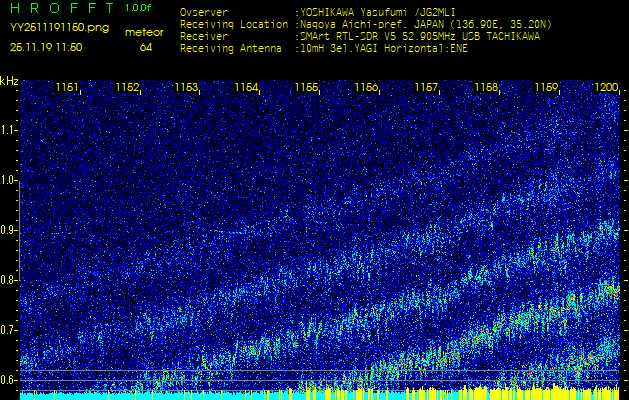Viewport: 629px width, 400px height.
Task: Click the meteor count value 64
Action: tap(146, 48)
